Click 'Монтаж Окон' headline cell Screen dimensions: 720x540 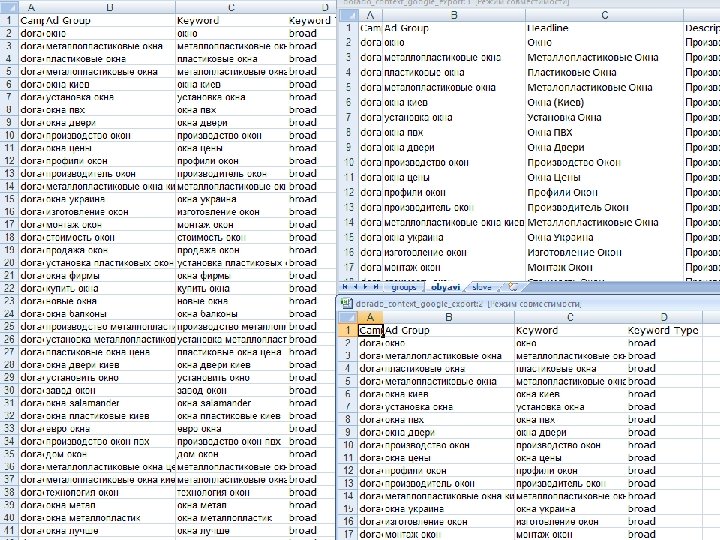[605, 267]
